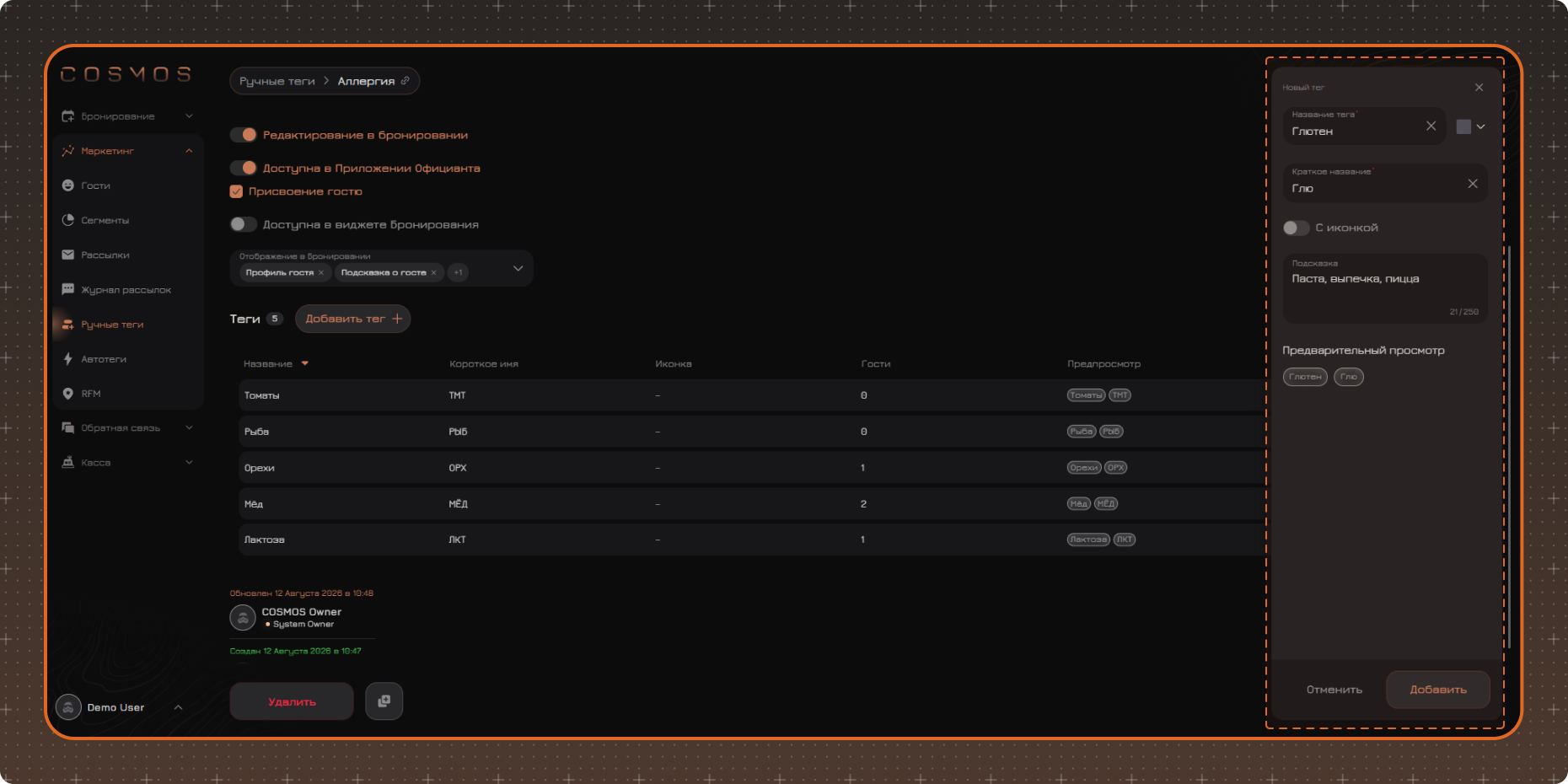Sort by Название column arrow
1568x784 pixels.
tap(305, 363)
